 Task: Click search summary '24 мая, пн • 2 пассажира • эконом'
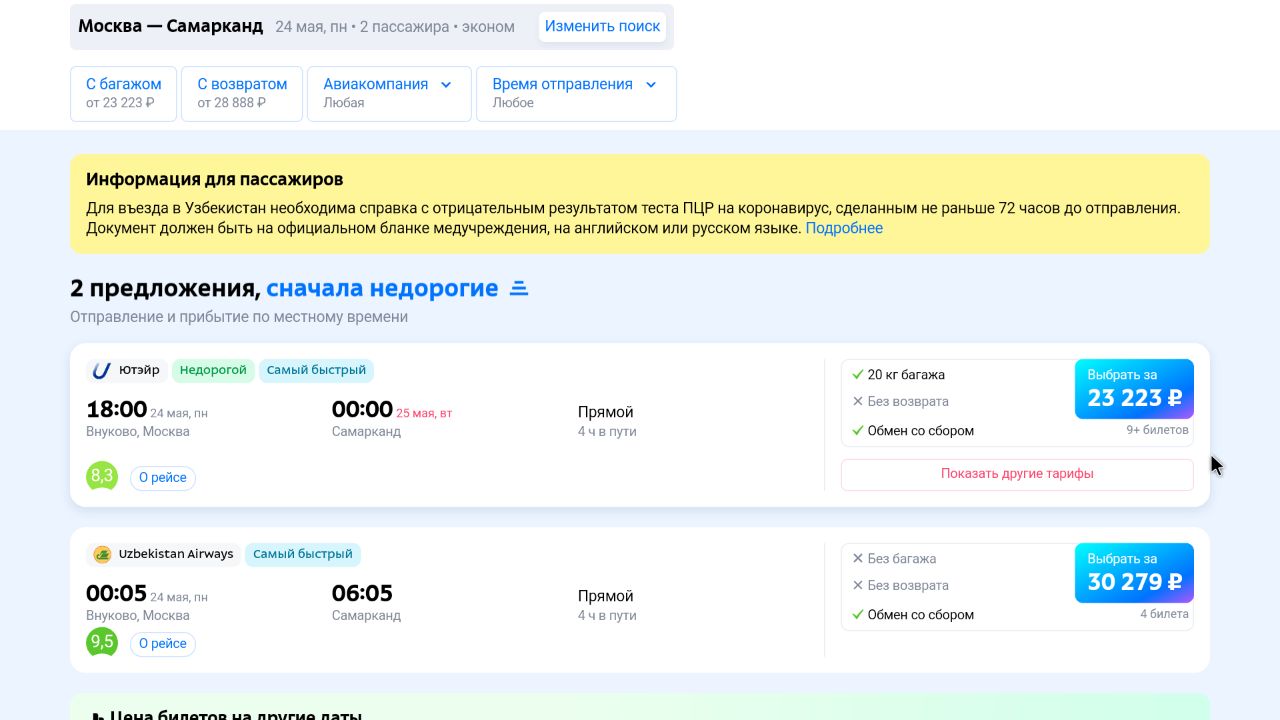pyautogui.click(x=395, y=27)
